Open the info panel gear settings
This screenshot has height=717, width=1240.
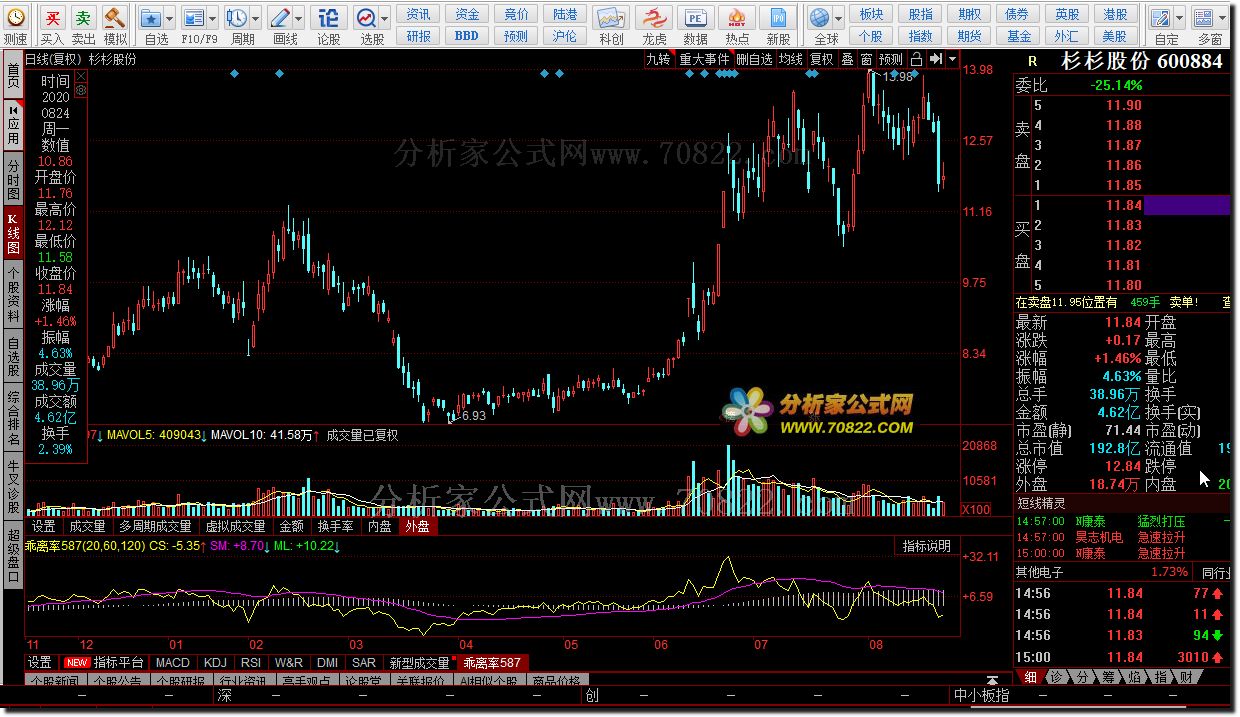81,90
